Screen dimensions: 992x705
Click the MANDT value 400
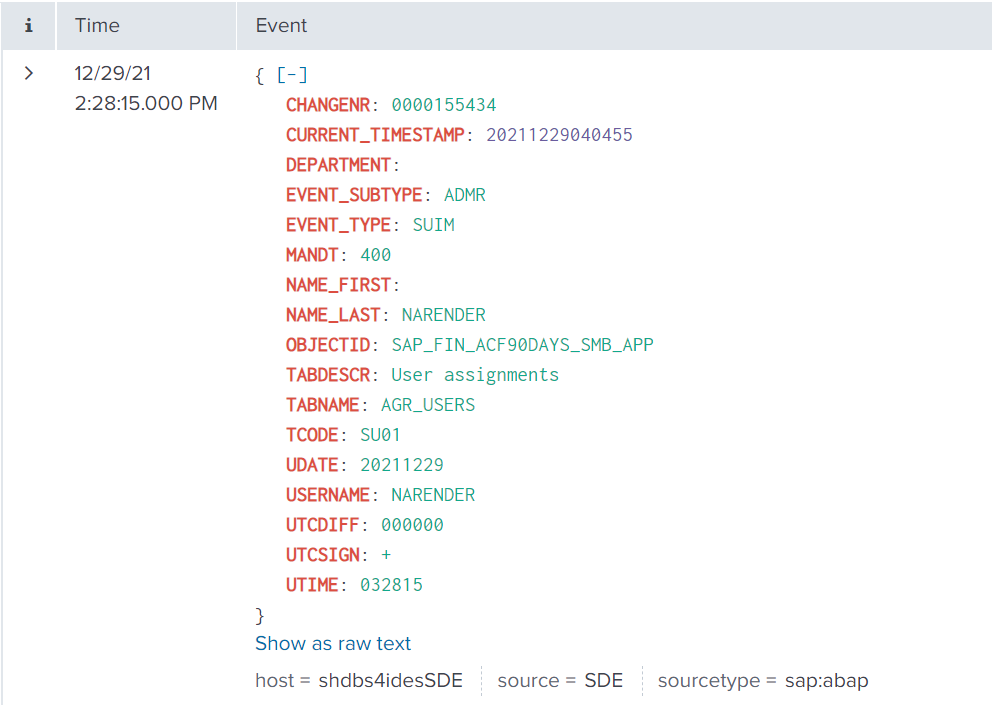pyautogui.click(x=376, y=255)
